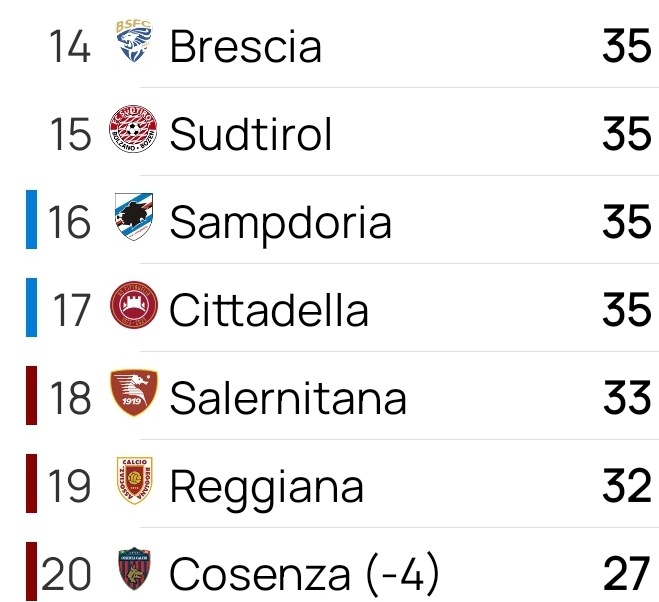Click the Reggiana club crest
The image size is (659, 602).
point(134,481)
